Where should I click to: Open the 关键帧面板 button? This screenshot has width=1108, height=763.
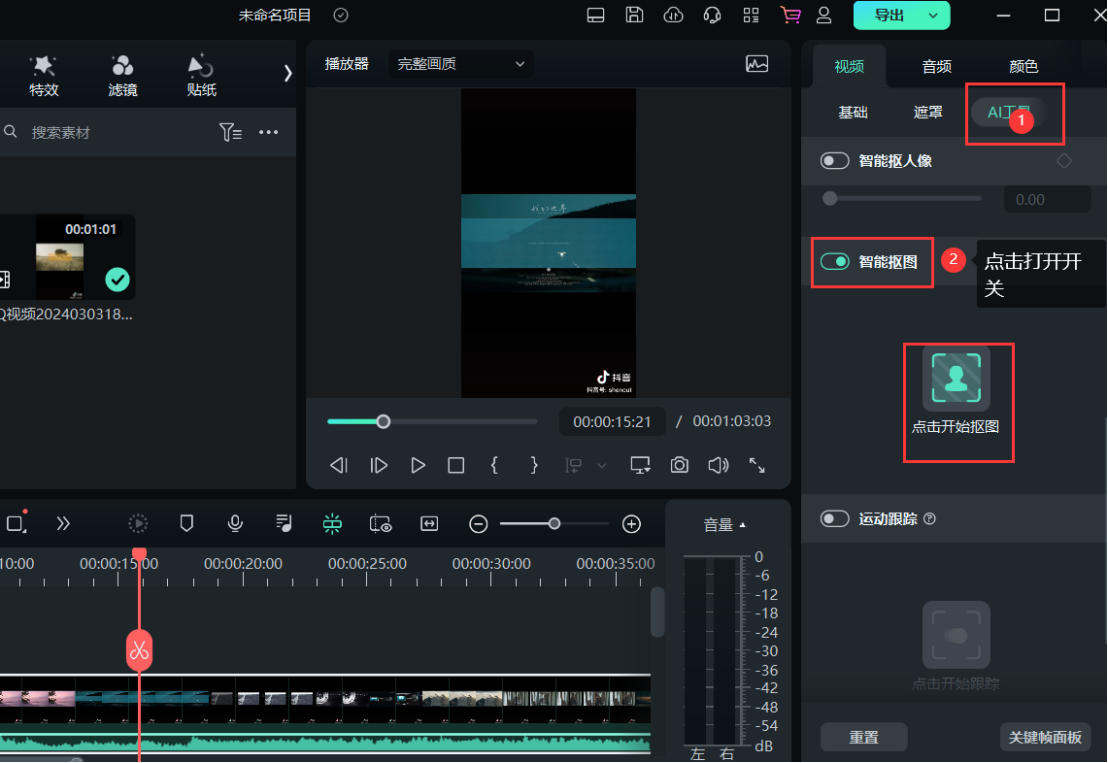coord(1045,737)
